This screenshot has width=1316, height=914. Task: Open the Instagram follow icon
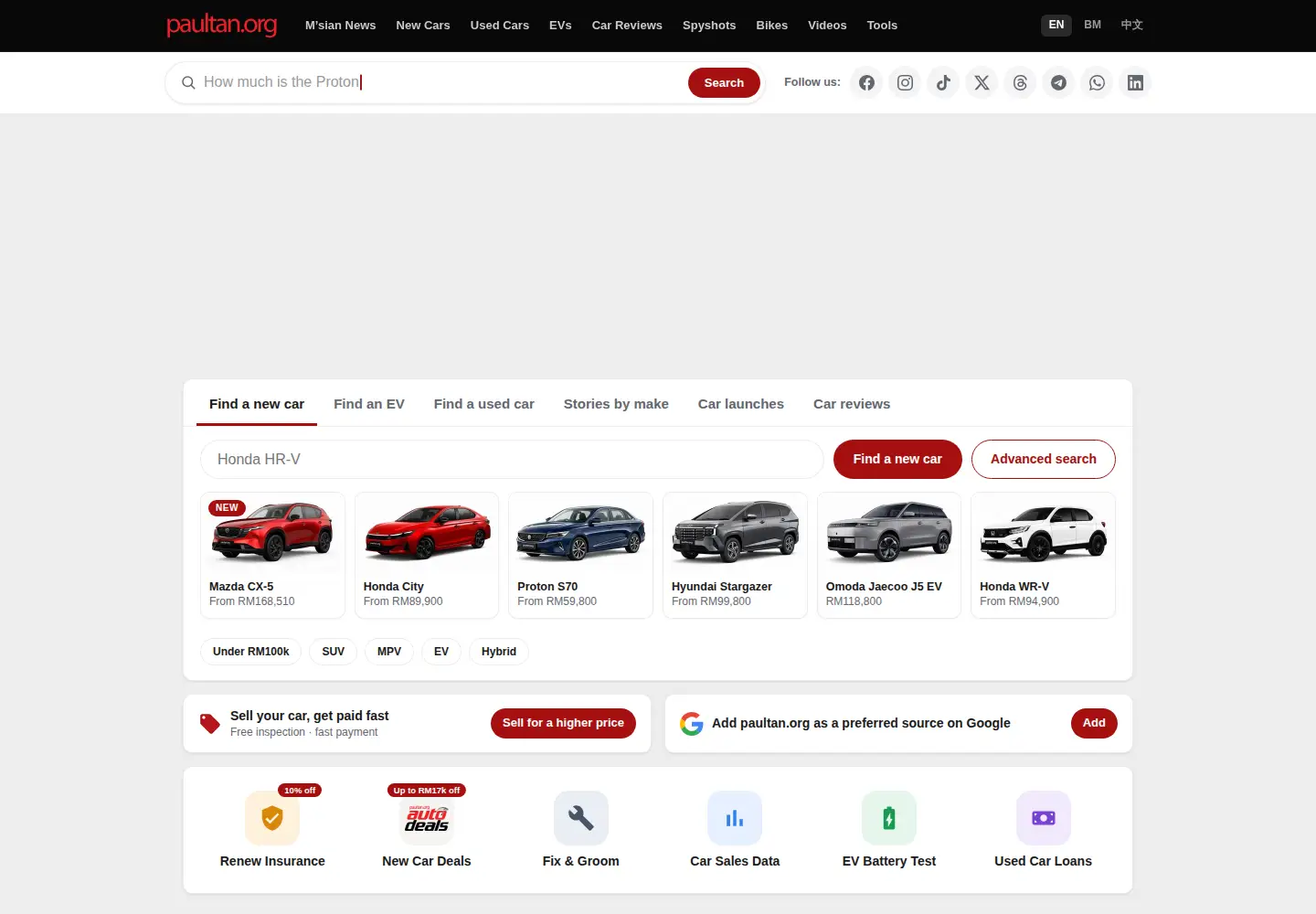pos(905,83)
